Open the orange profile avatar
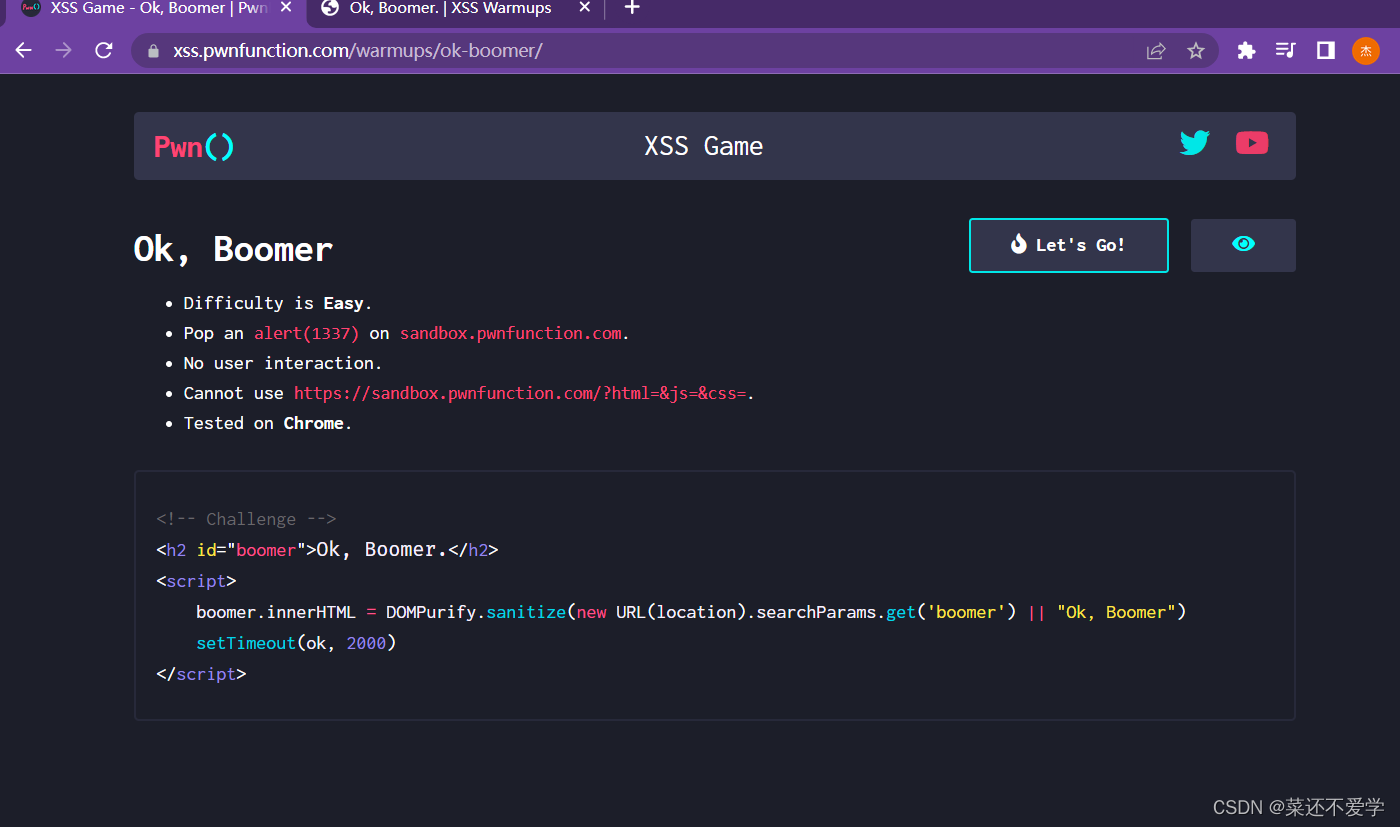 click(1366, 51)
